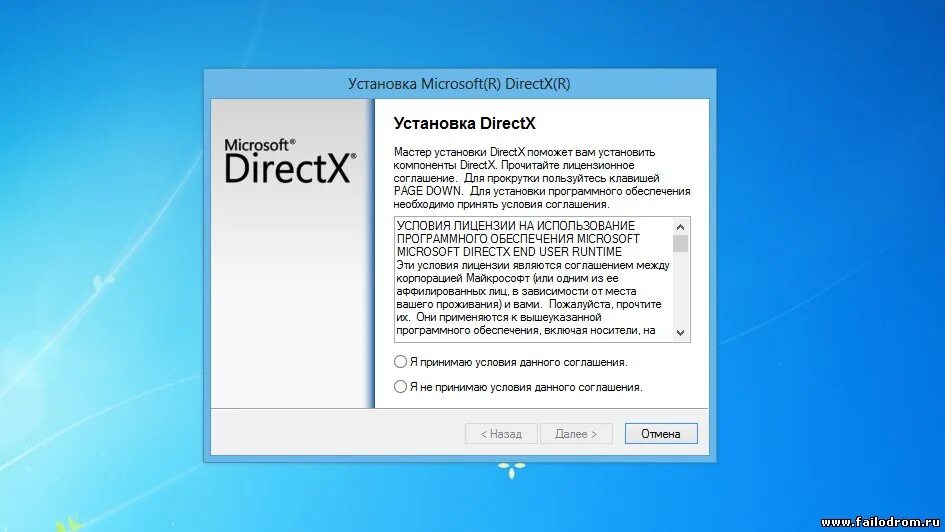Click the line 'Эти условия лицензии являются соглашением между'
Image resolution: width=945 pixels, height=532 pixels.
point(533,265)
